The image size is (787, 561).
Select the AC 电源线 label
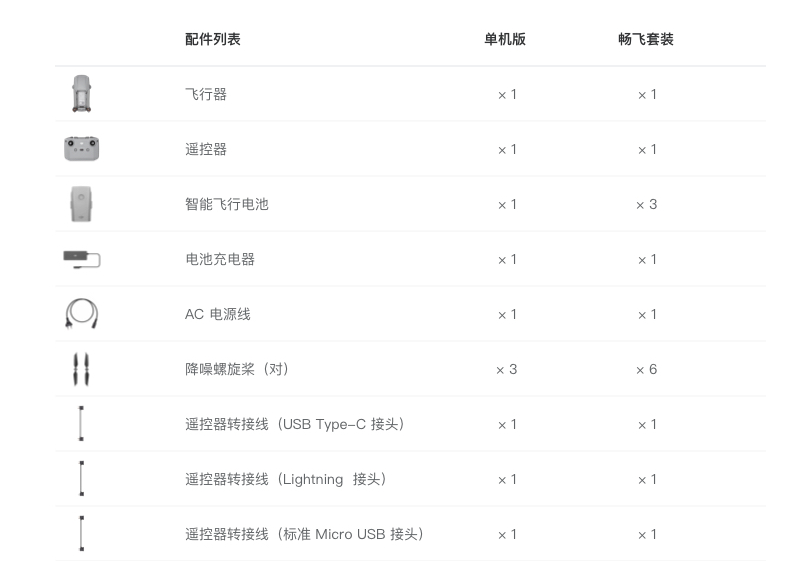218,314
